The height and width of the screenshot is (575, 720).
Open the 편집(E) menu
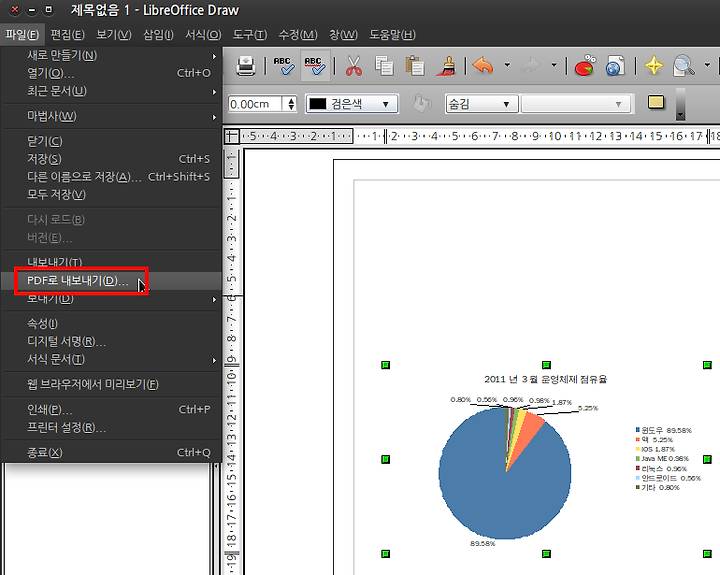tap(68, 35)
